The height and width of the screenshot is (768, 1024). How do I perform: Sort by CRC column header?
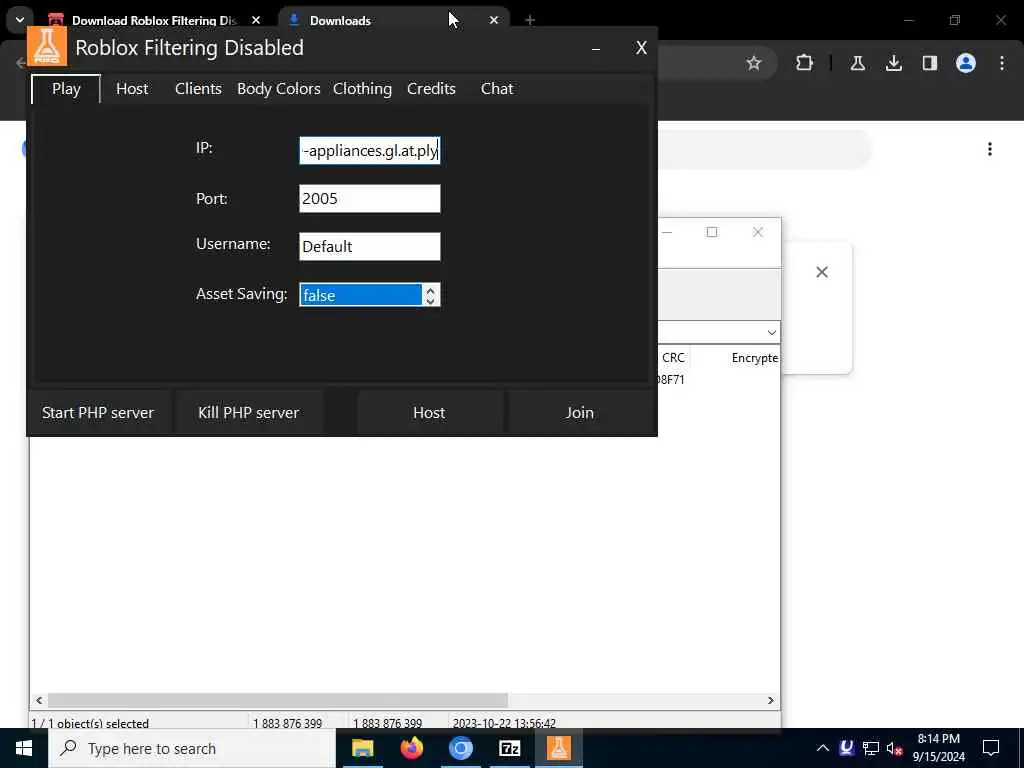[x=673, y=357]
